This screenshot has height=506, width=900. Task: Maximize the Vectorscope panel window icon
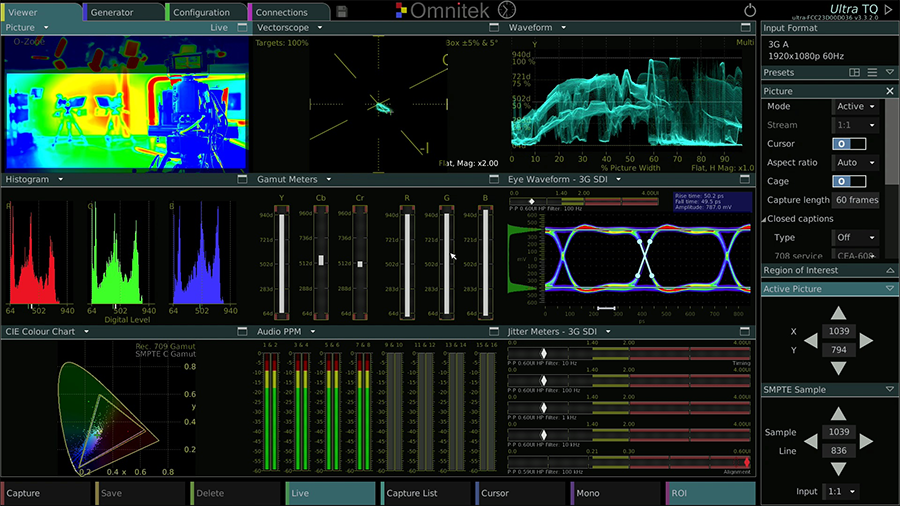(494, 27)
